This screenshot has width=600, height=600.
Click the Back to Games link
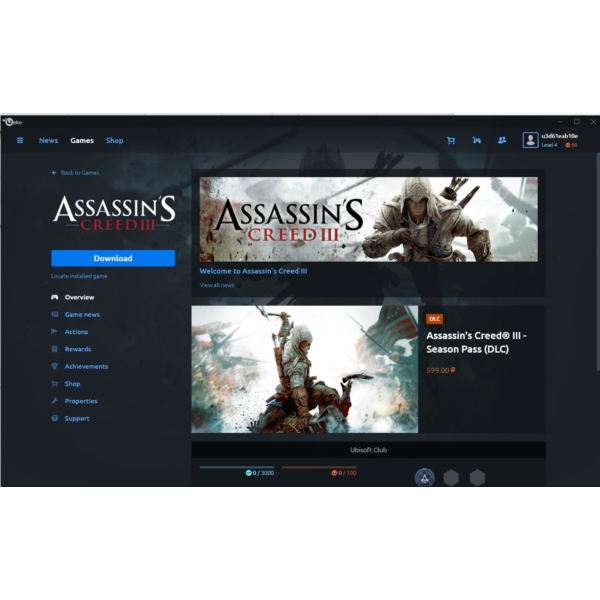coord(80,173)
